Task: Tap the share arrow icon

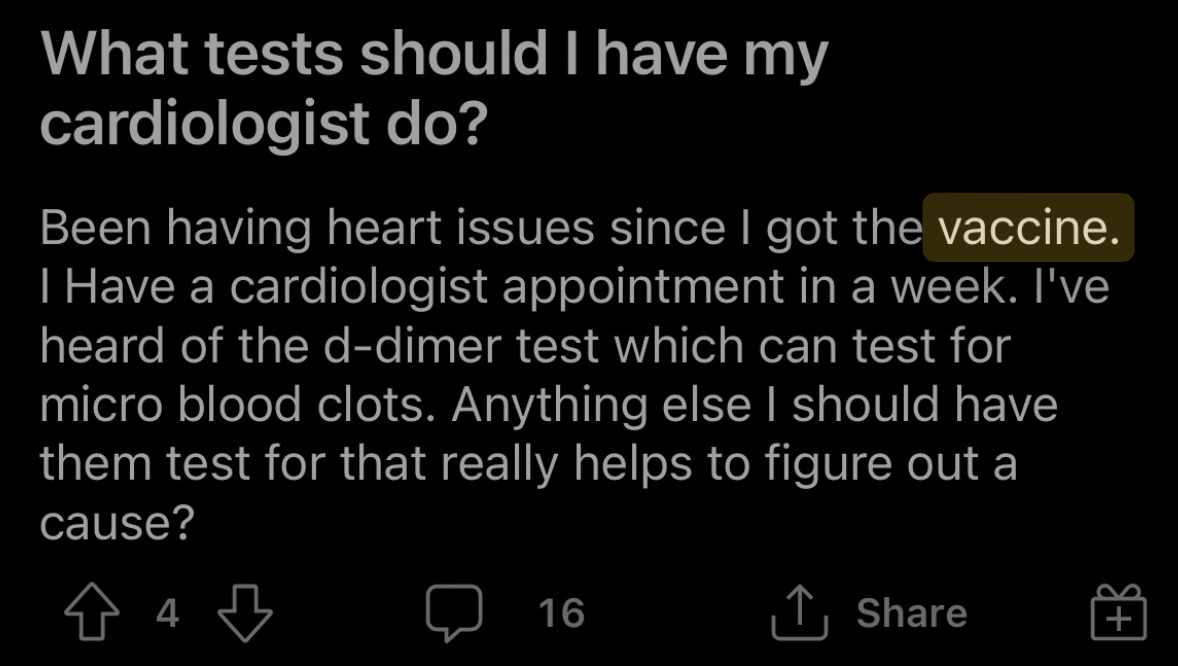Action: tap(799, 613)
